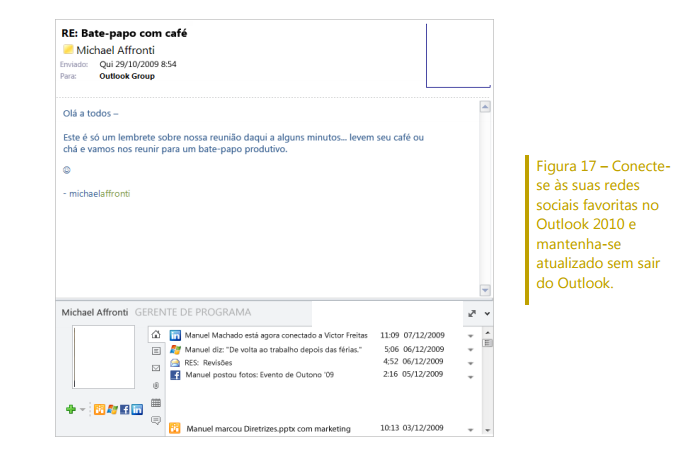Open the 'RES: Revisões' activity item
Image resolution: width=698 pixels, height=452 pixels.
[209, 362]
